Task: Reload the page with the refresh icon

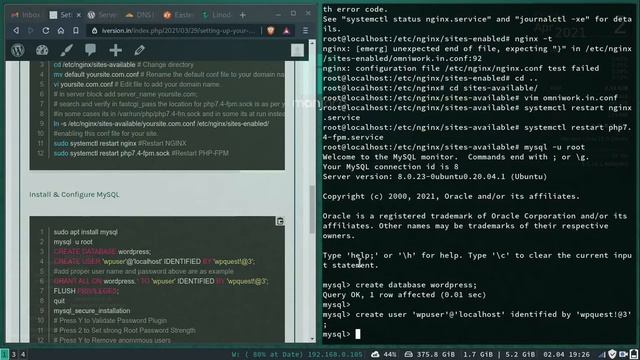Action: pyautogui.click(x=46, y=31)
